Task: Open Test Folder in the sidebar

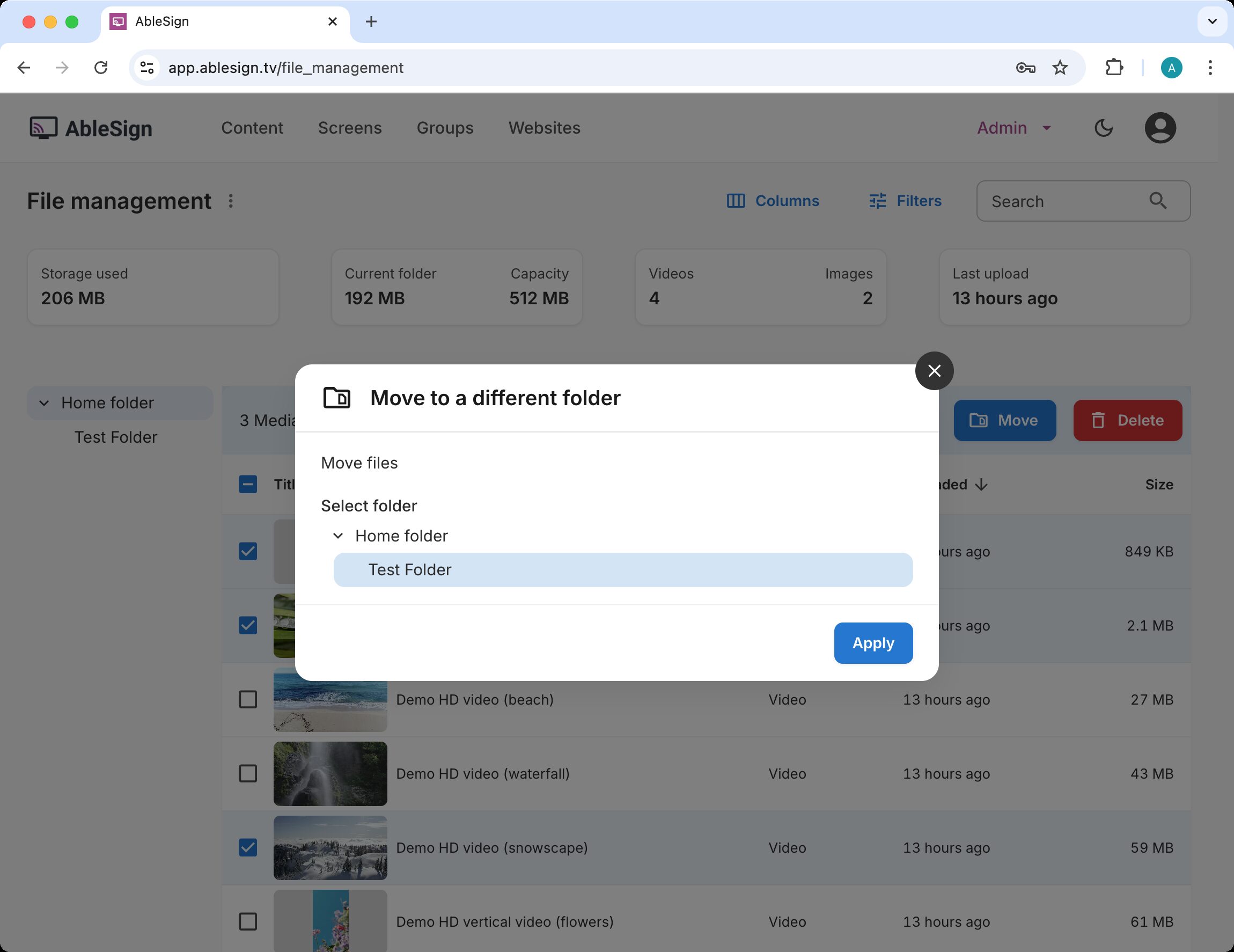Action: pos(116,437)
